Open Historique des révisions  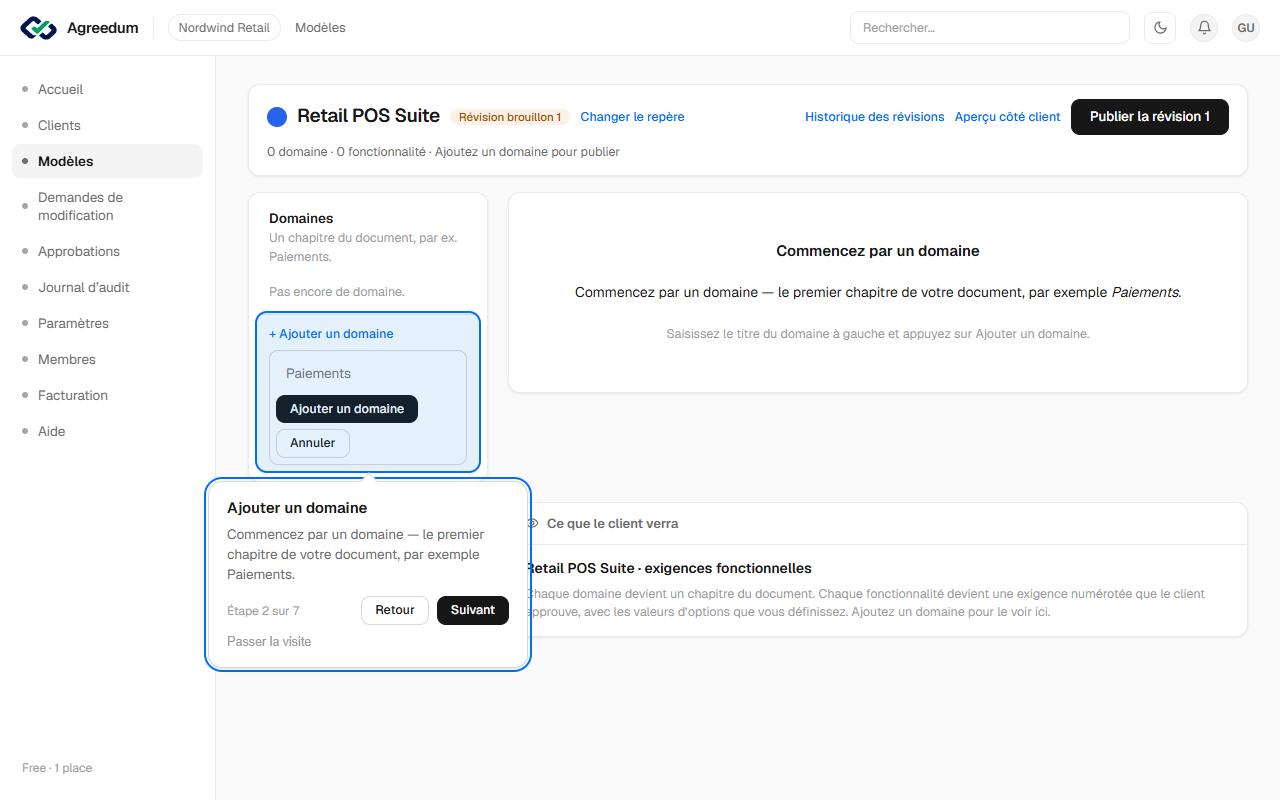pos(875,117)
